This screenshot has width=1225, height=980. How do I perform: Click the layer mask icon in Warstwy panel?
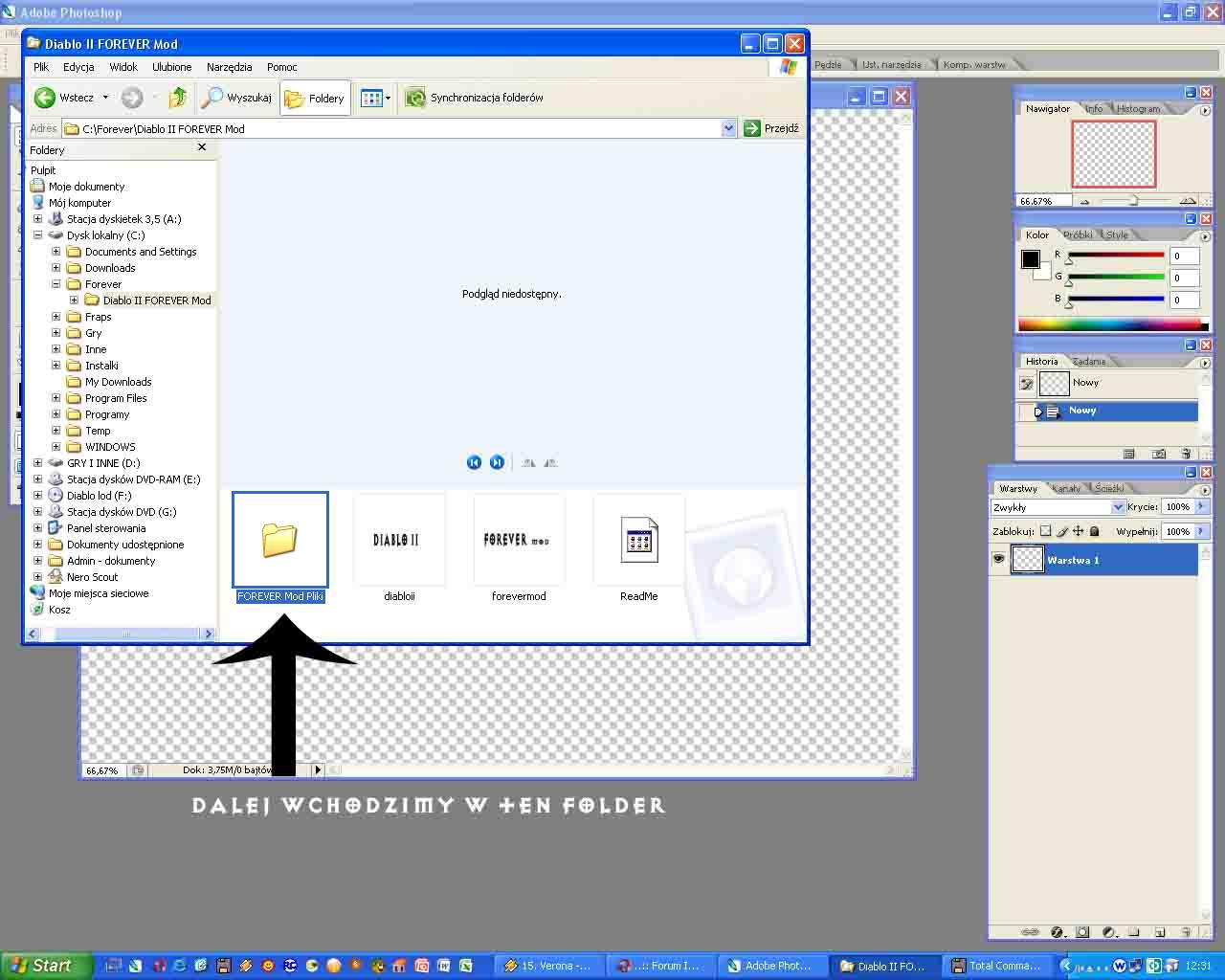pyautogui.click(x=1082, y=932)
